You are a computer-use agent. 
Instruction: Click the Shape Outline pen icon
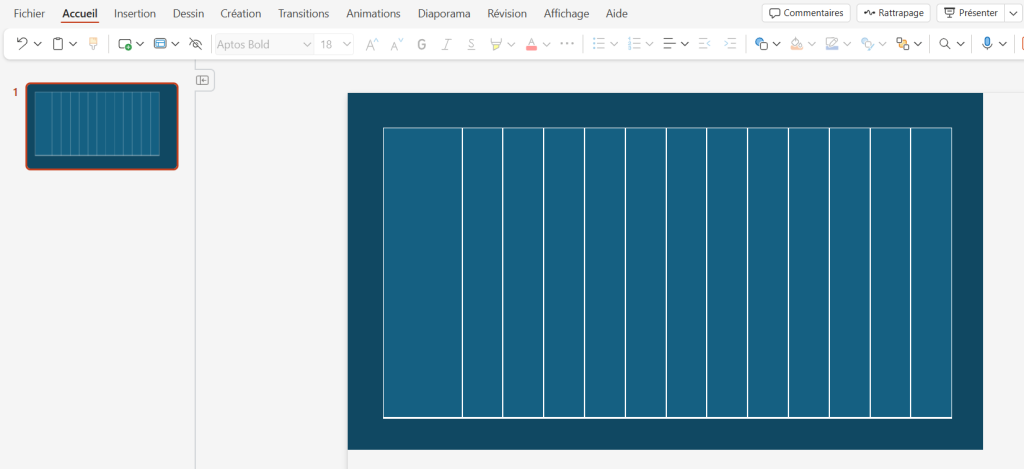coord(831,44)
